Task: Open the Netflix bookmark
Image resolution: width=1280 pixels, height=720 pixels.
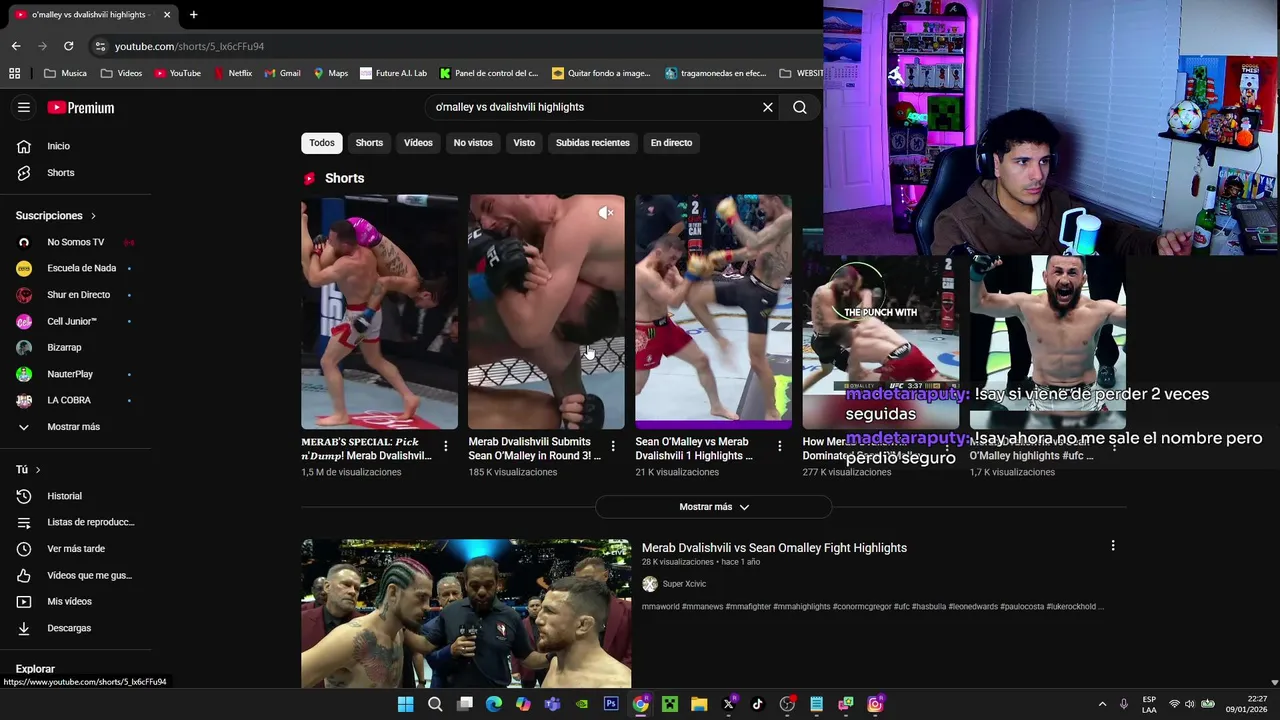Action: (232, 73)
